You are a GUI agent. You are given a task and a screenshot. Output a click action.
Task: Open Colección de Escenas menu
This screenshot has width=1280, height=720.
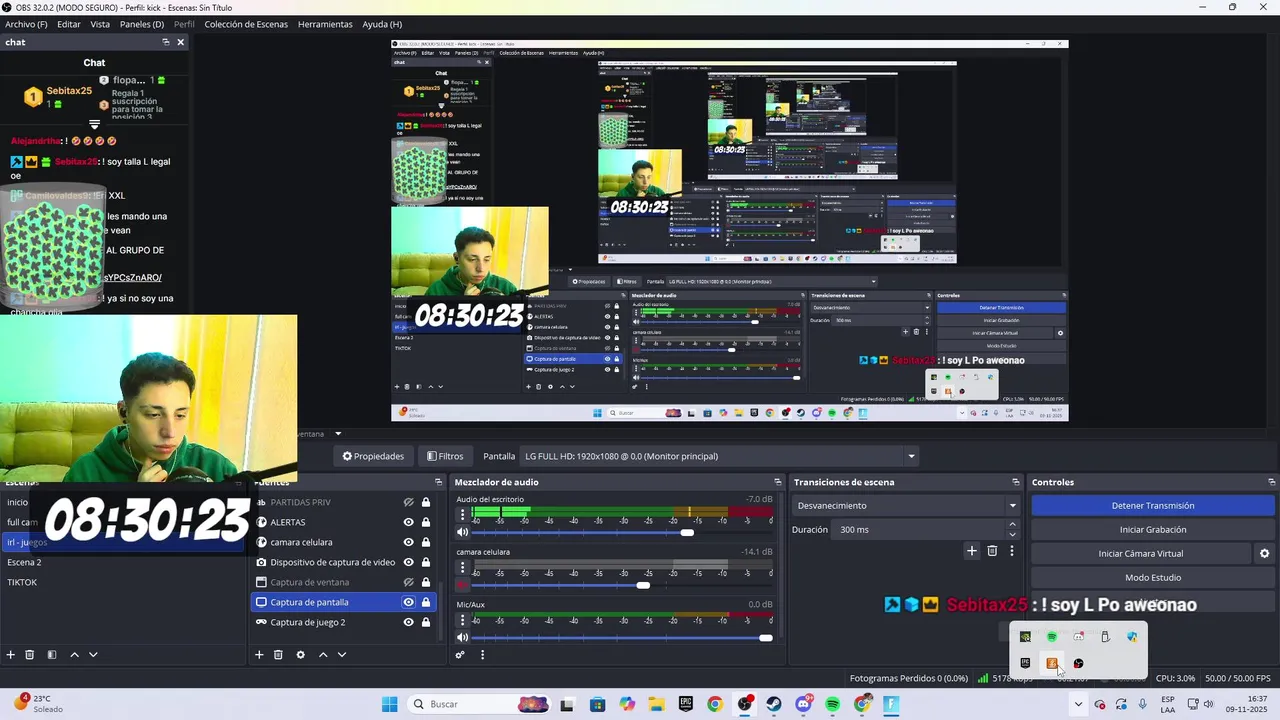(x=246, y=24)
